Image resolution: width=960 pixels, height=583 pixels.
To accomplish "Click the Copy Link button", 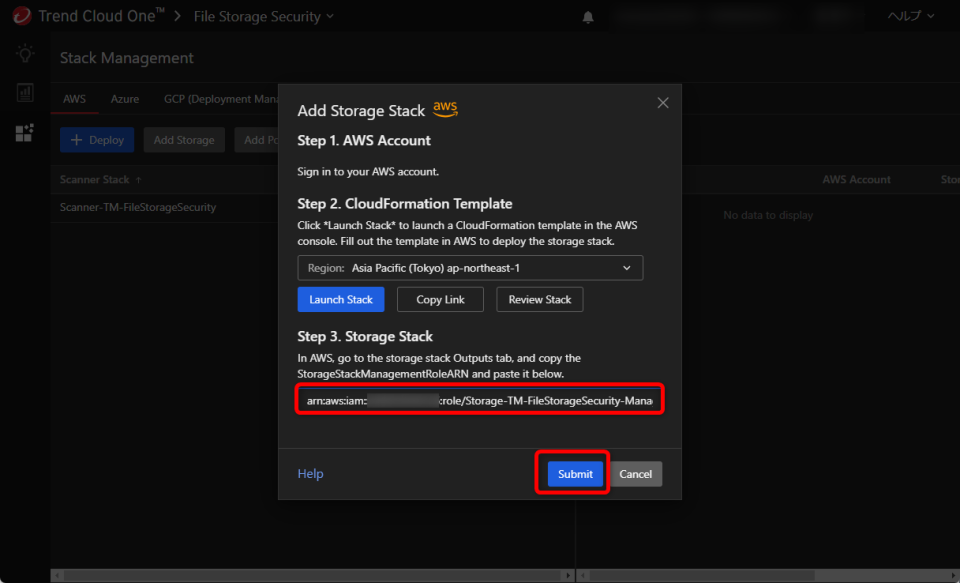I will tap(440, 299).
